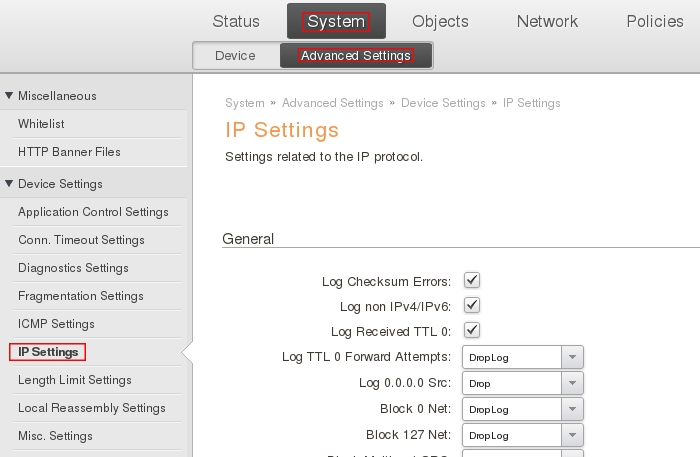This screenshot has width=700, height=457.
Task: Collapse the Device Settings section triangle
Action: (10, 184)
